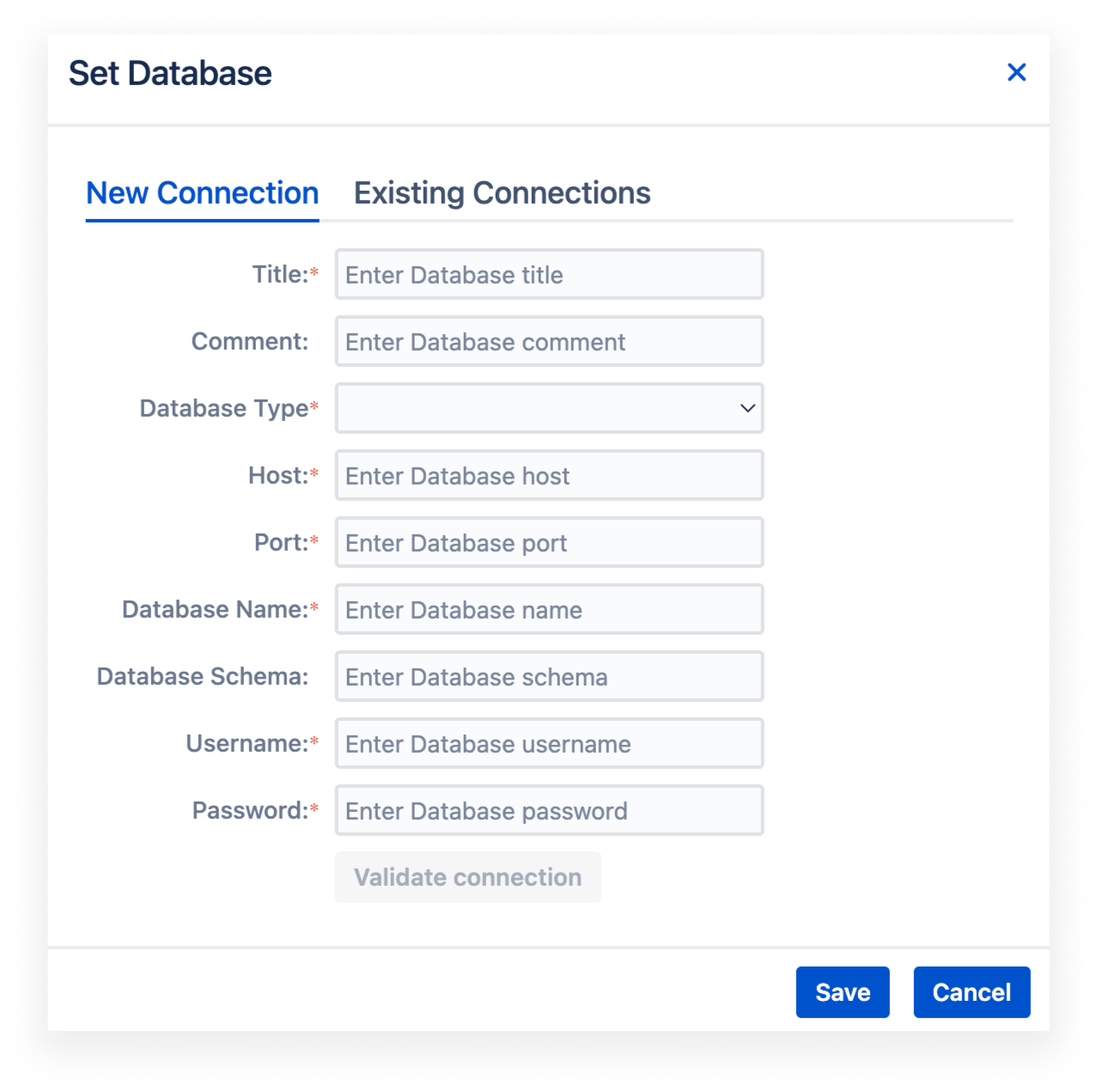Click the Cancel button

point(971,991)
